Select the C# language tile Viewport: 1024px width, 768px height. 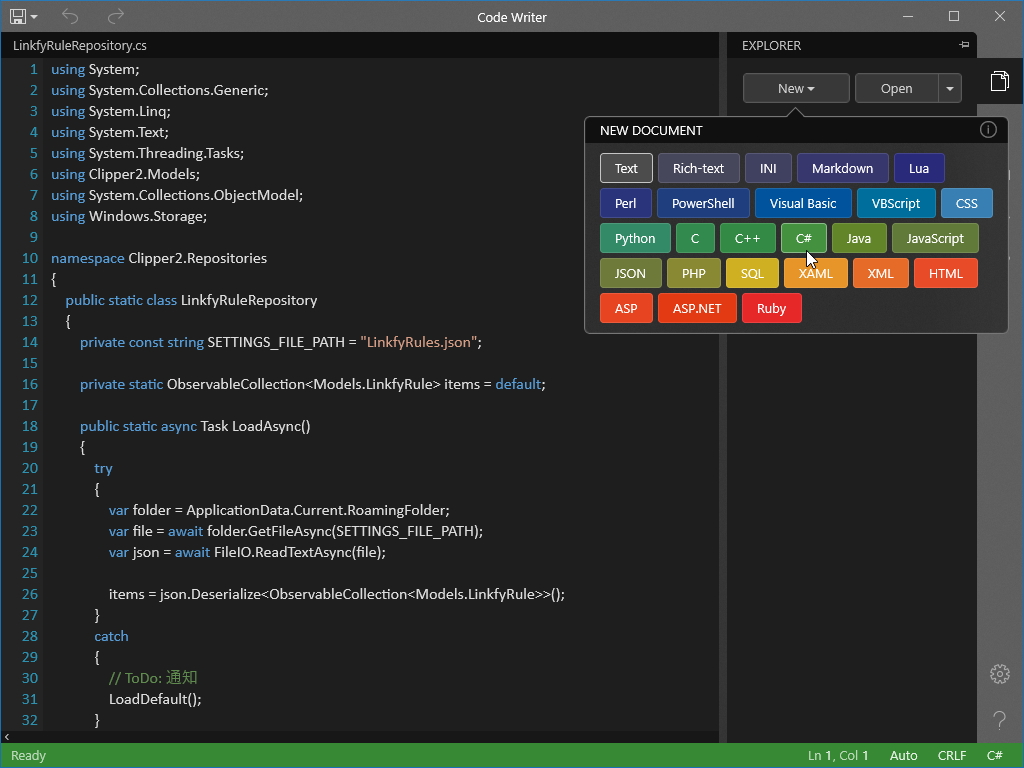804,238
